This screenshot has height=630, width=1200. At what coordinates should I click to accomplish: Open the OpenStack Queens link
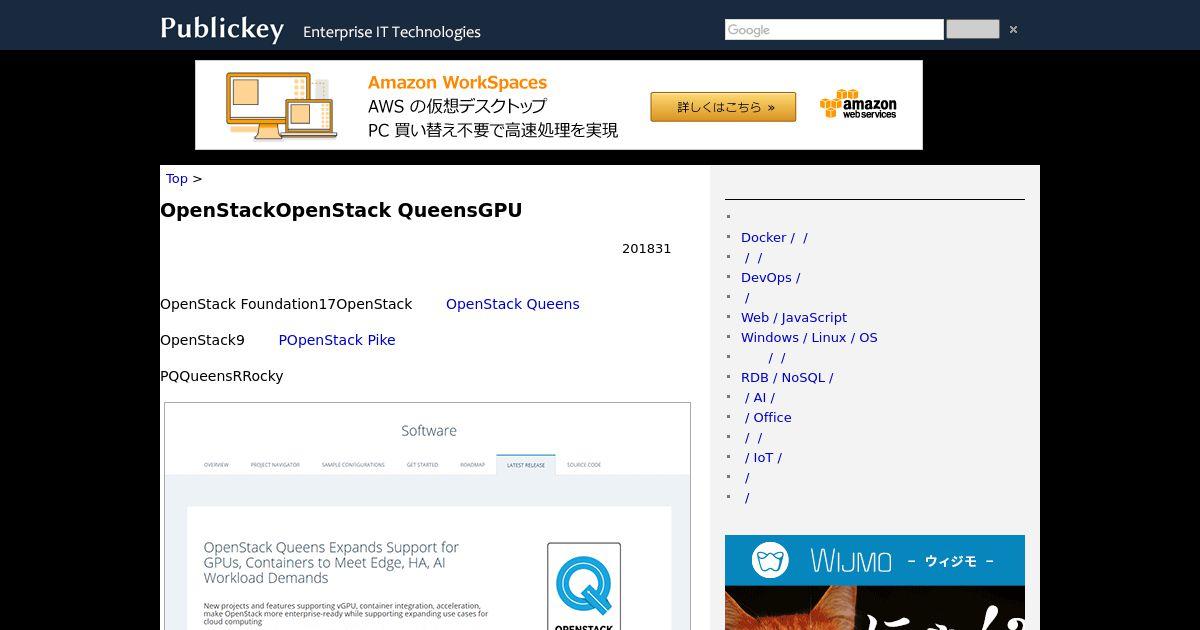(513, 304)
